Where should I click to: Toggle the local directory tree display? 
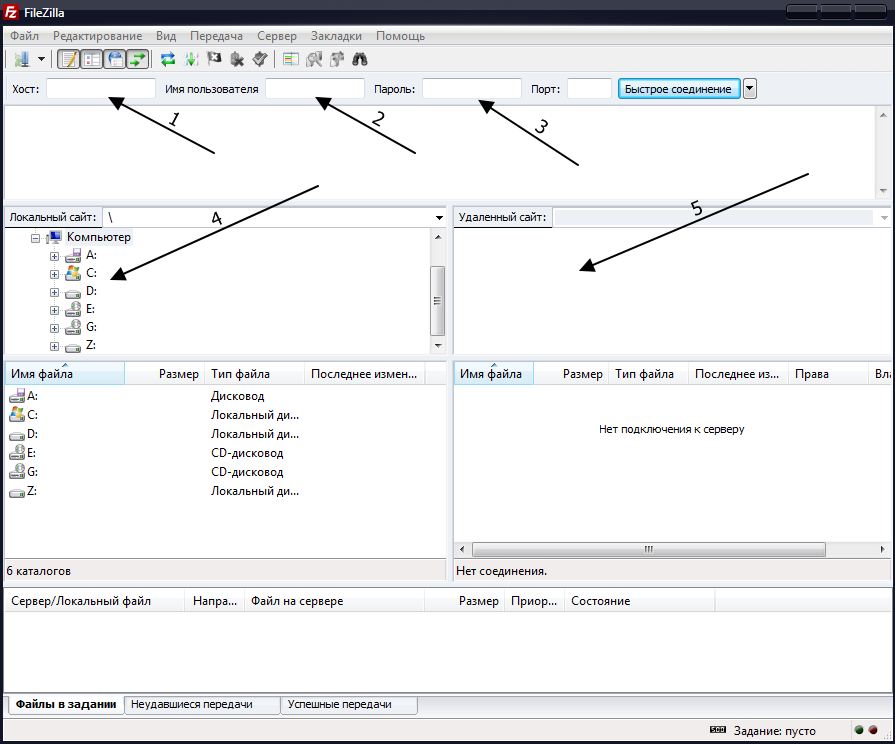pyautogui.click(x=92, y=59)
